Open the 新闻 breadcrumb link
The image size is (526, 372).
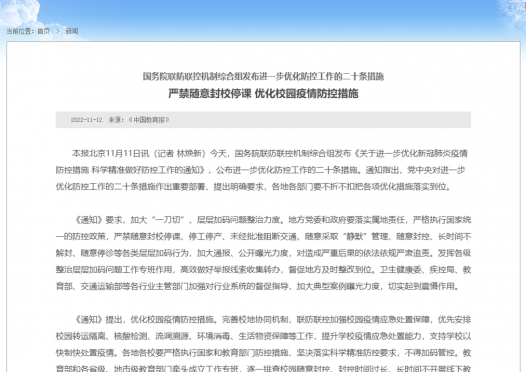point(72,31)
